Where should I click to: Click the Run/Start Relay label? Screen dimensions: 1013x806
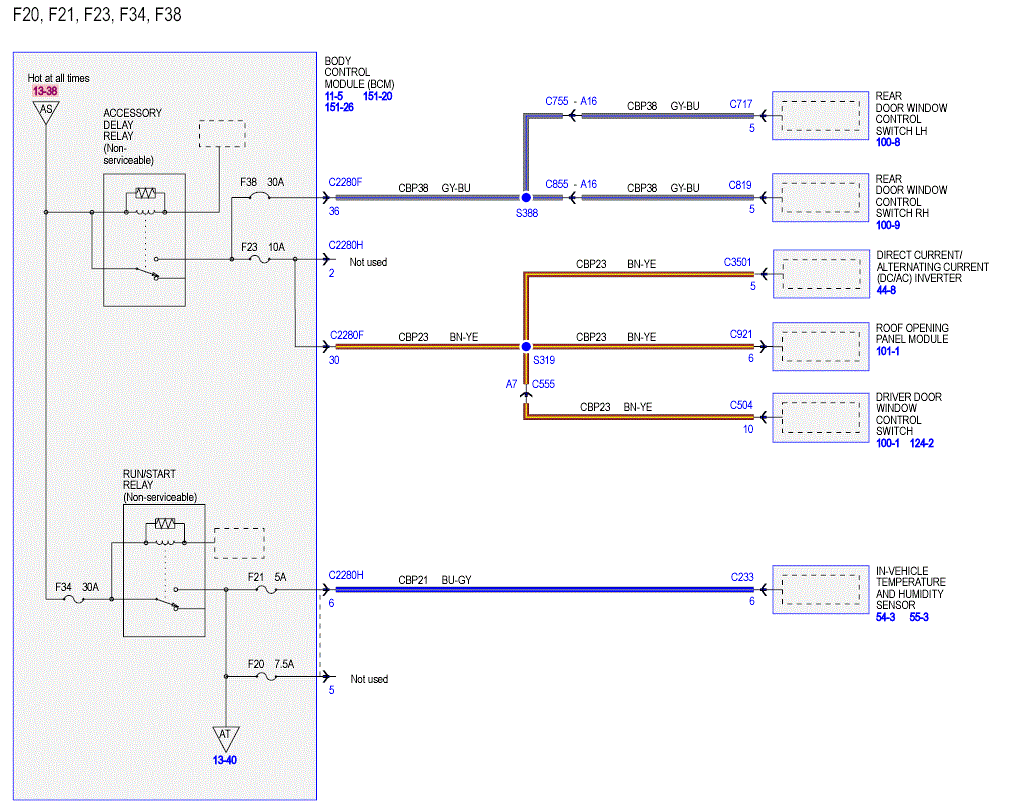[x=160, y=486]
